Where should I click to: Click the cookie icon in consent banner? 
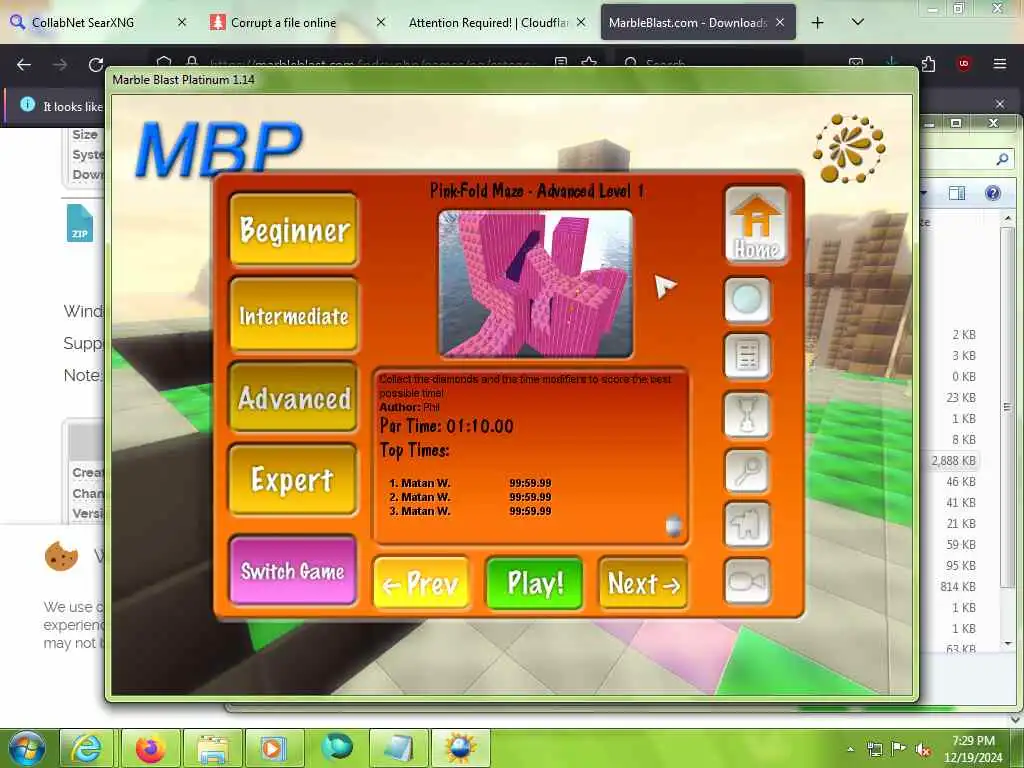pos(61,556)
